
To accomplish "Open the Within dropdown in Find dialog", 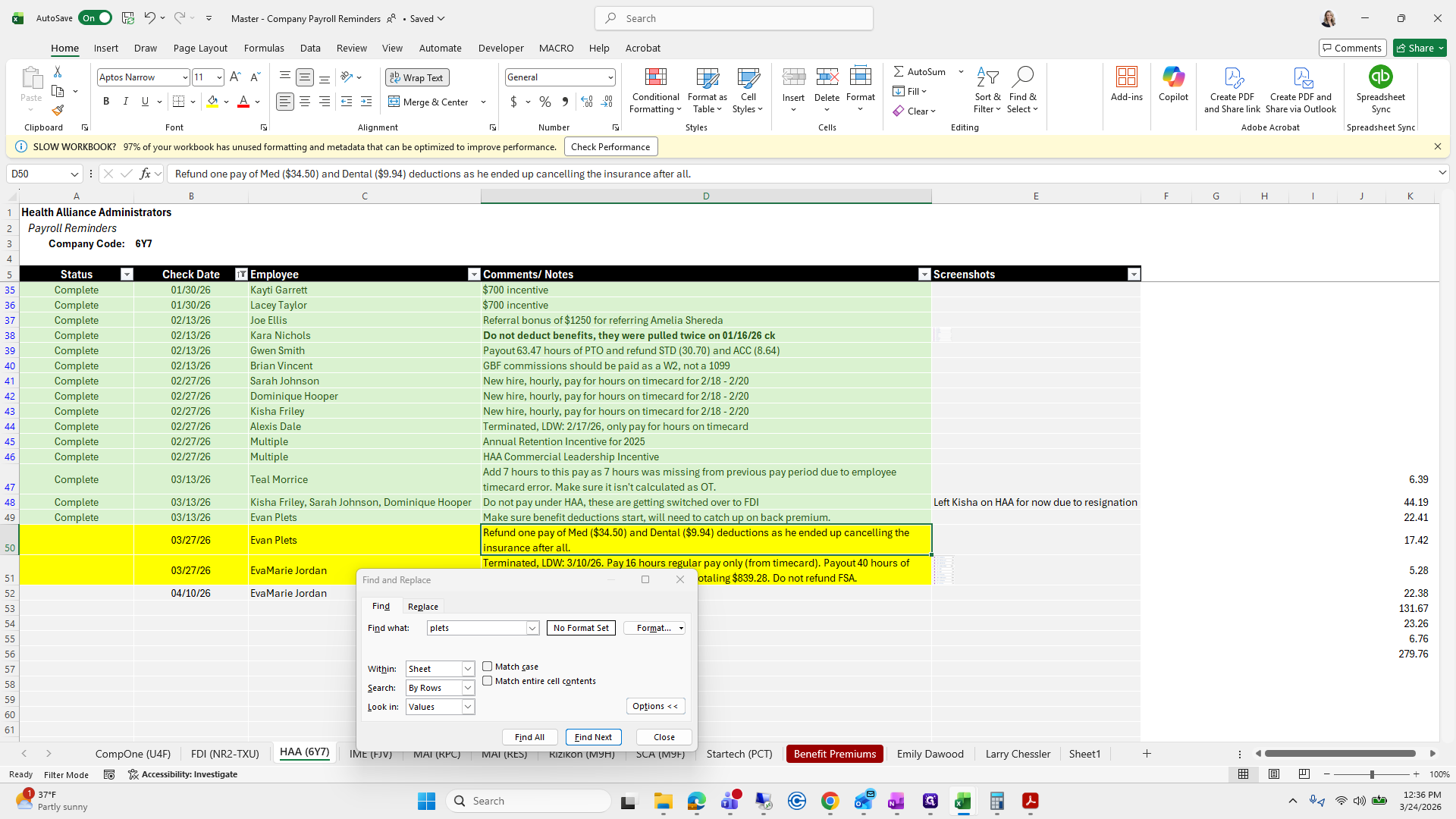I will click(468, 669).
